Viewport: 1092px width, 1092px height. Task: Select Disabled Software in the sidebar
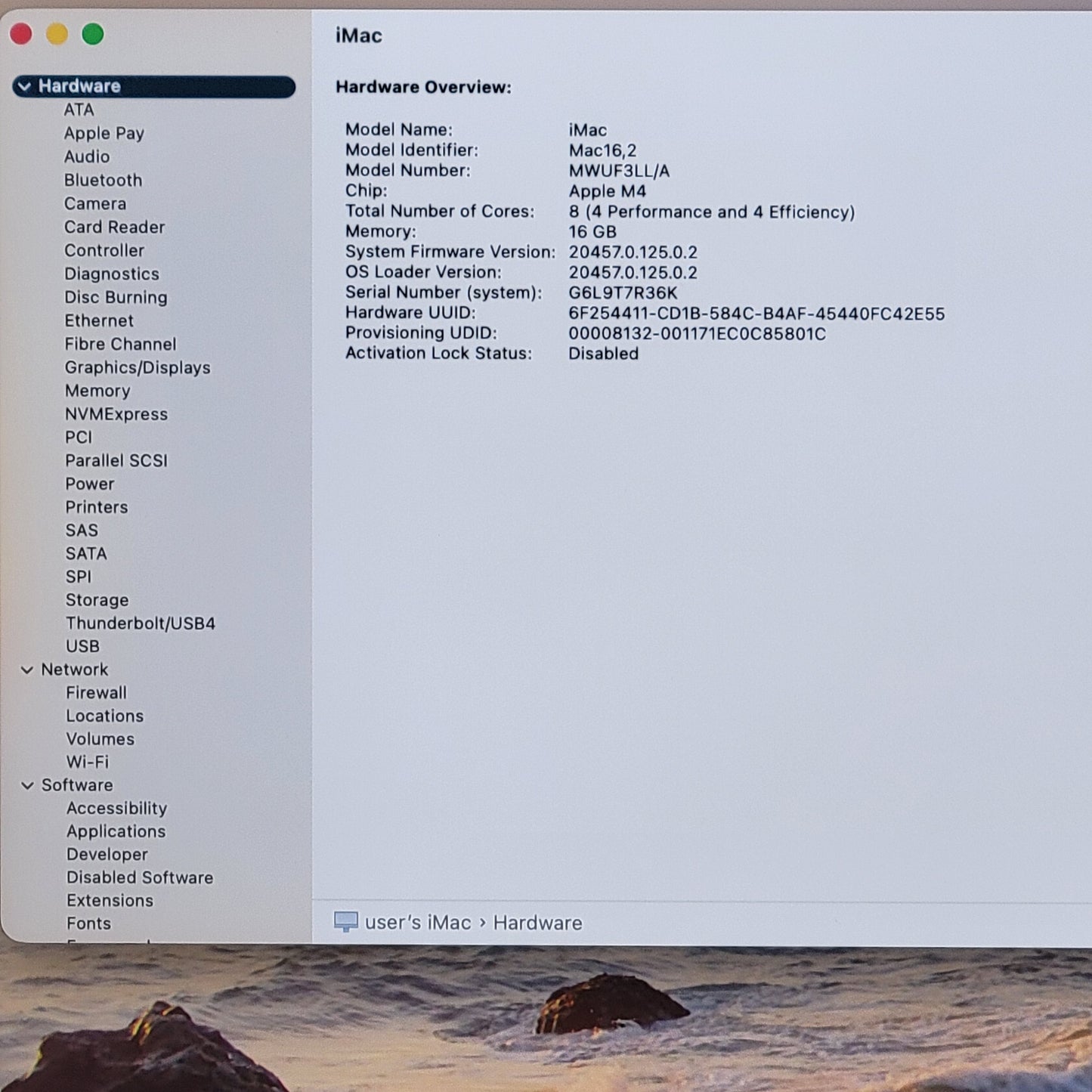pos(140,877)
